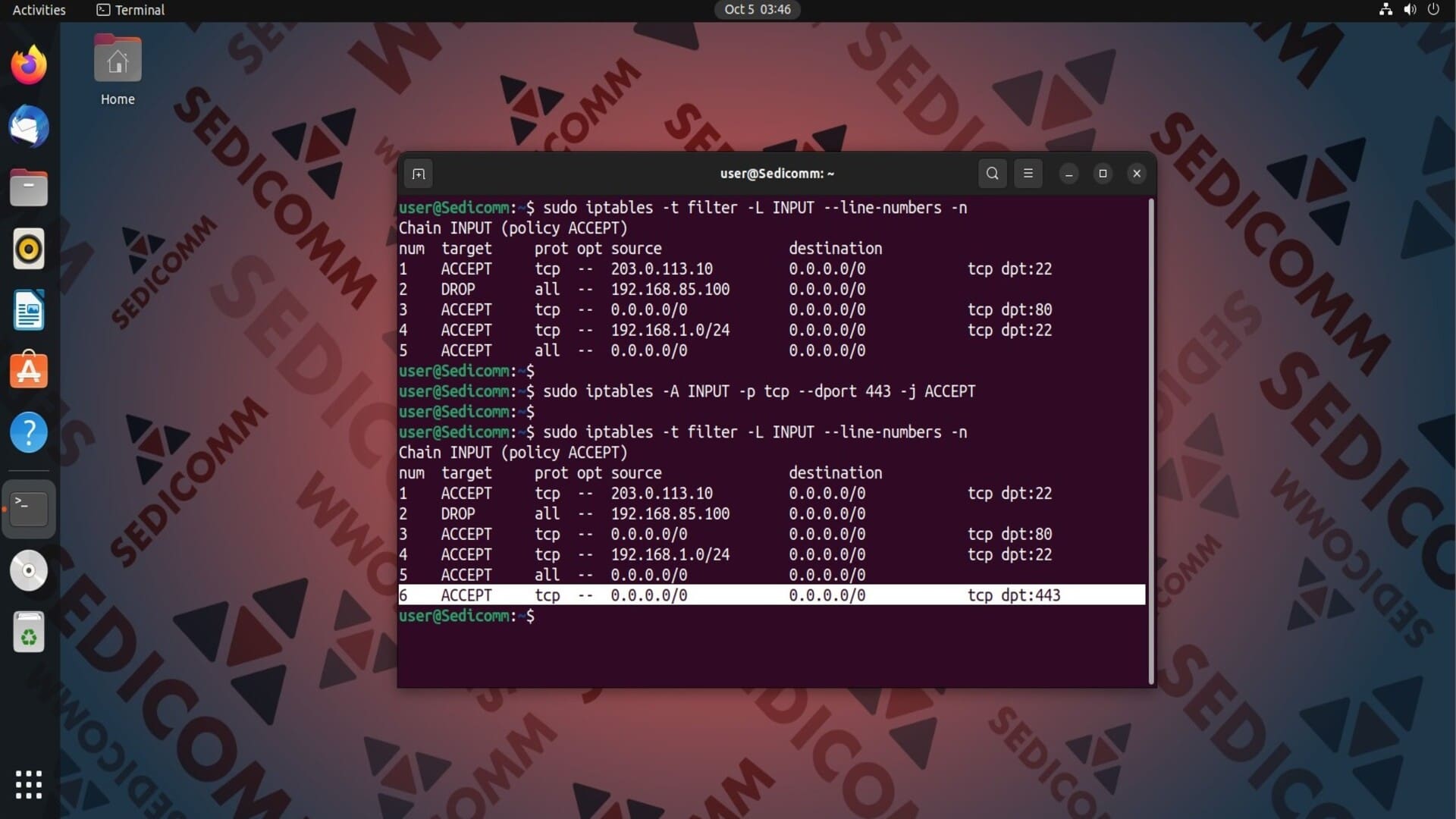
Task: Open the Trash in the dock
Action: click(29, 632)
